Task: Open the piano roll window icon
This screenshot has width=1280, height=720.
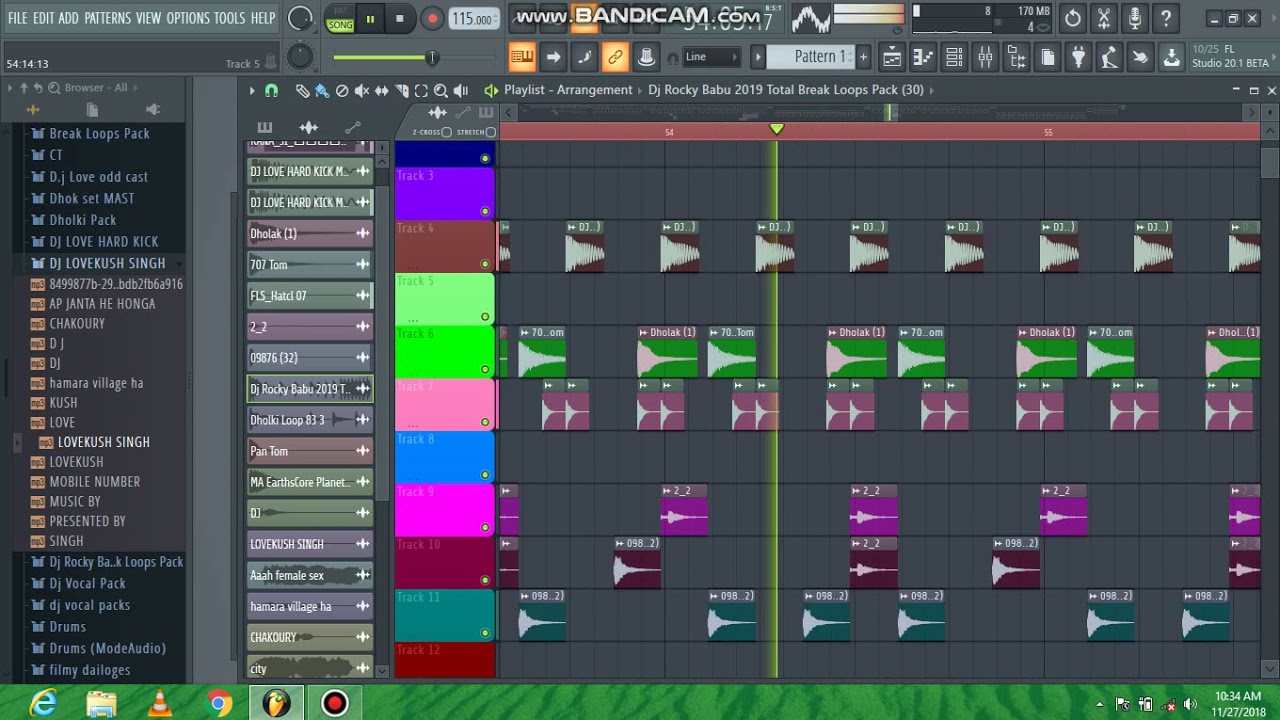Action: (923, 57)
